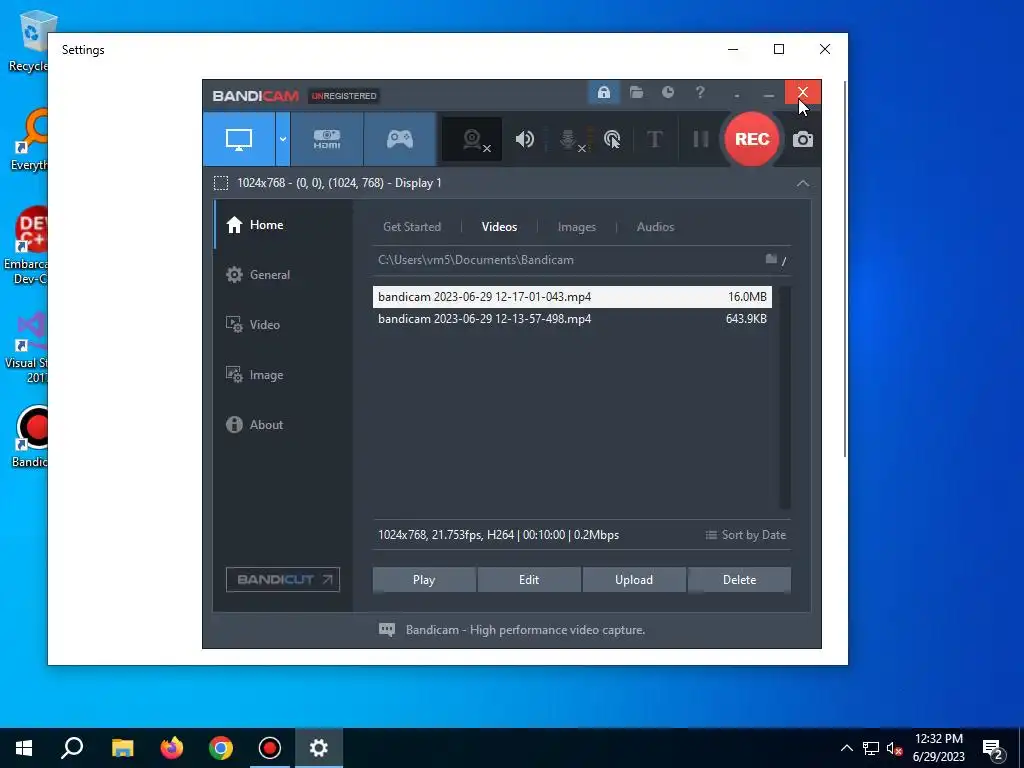The width and height of the screenshot is (1024, 768).
Task: Open the muted volume tray icon
Action: point(894,748)
